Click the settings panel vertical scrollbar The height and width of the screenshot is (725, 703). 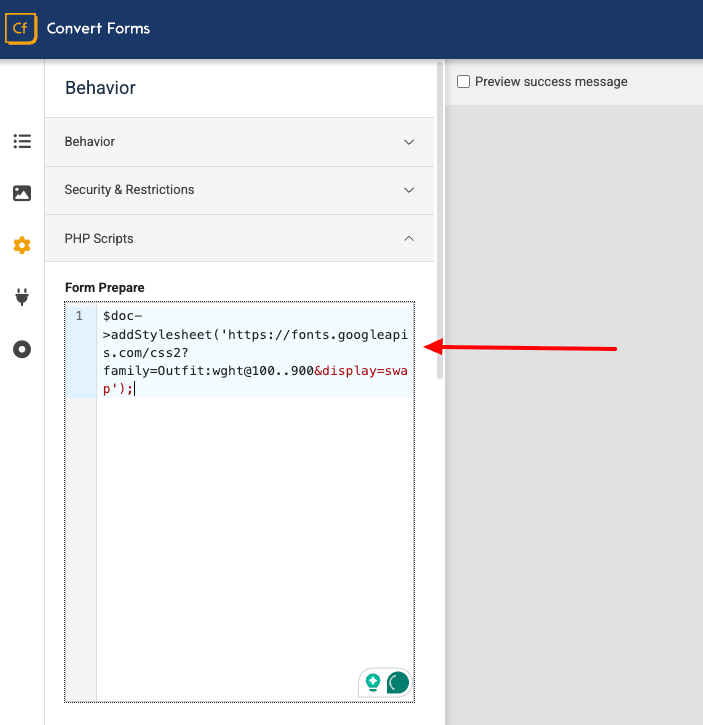click(x=440, y=220)
